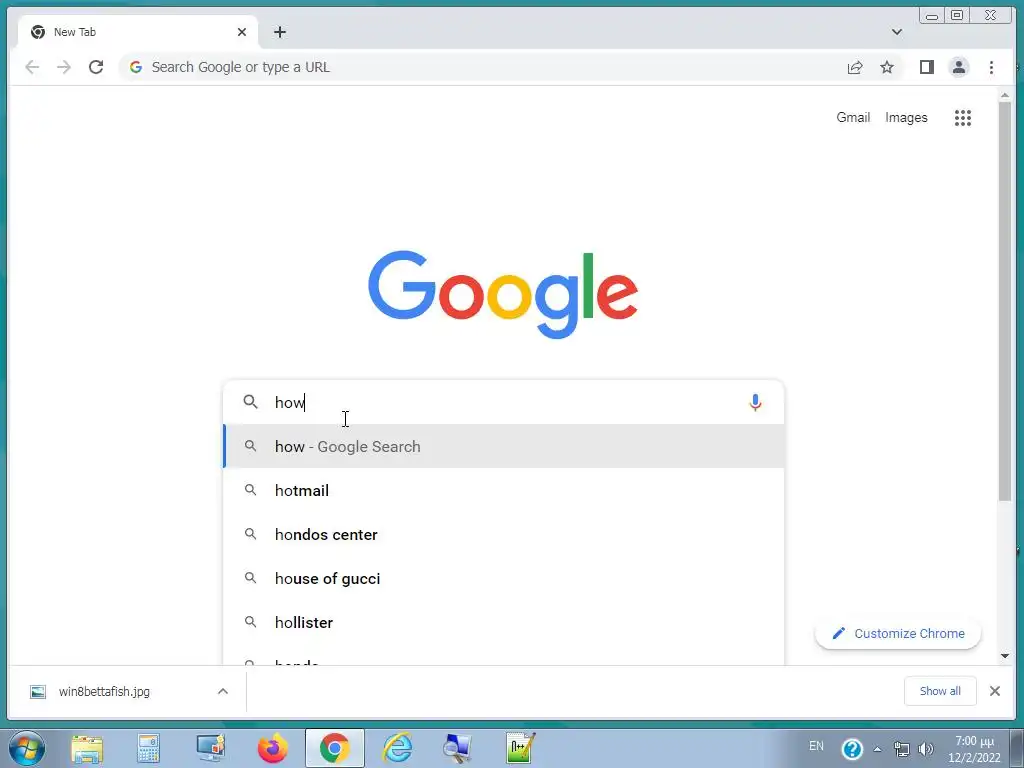Reload the current page
The width and height of the screenshot is (1024, 768).
[x=96, y=67]
